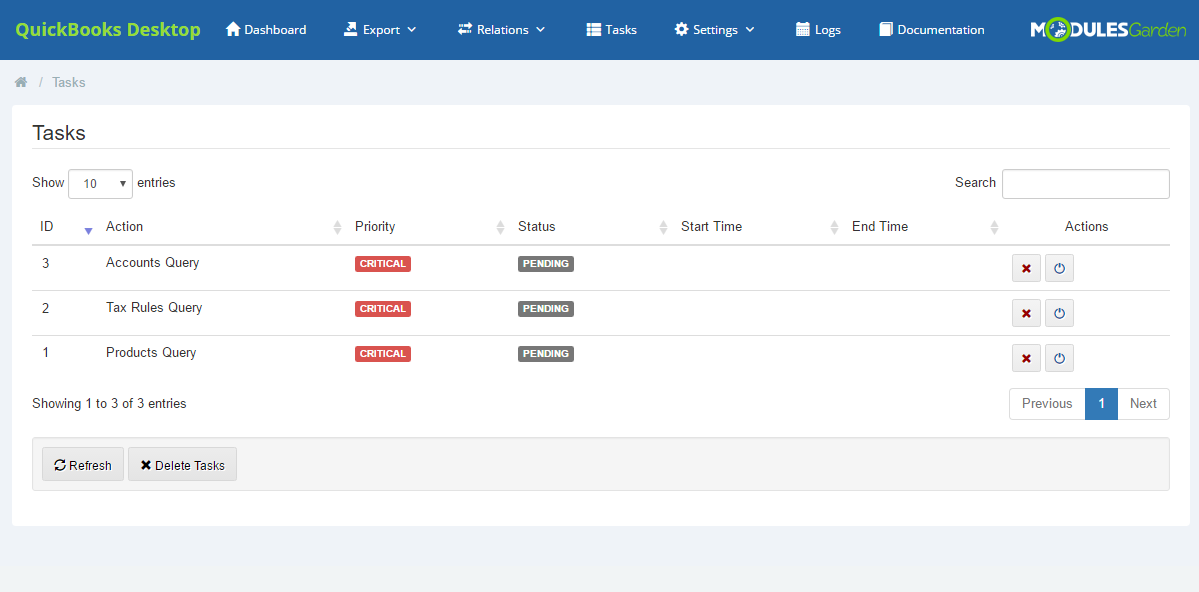Viewport: 1199px width, 592px height.
Task: Expand the Export dropdown menu
Action: (x=380, y=30)
